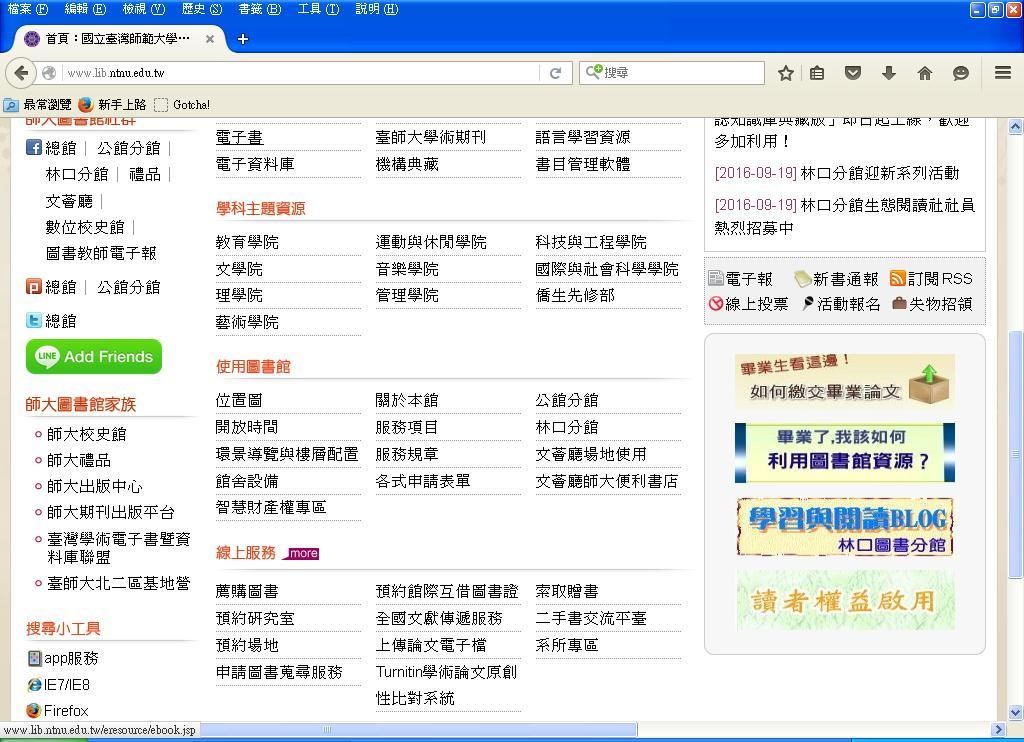Viewport: 1024px width, 742px height.
Task: Open the 工具 menu
Action: point(318,9)
